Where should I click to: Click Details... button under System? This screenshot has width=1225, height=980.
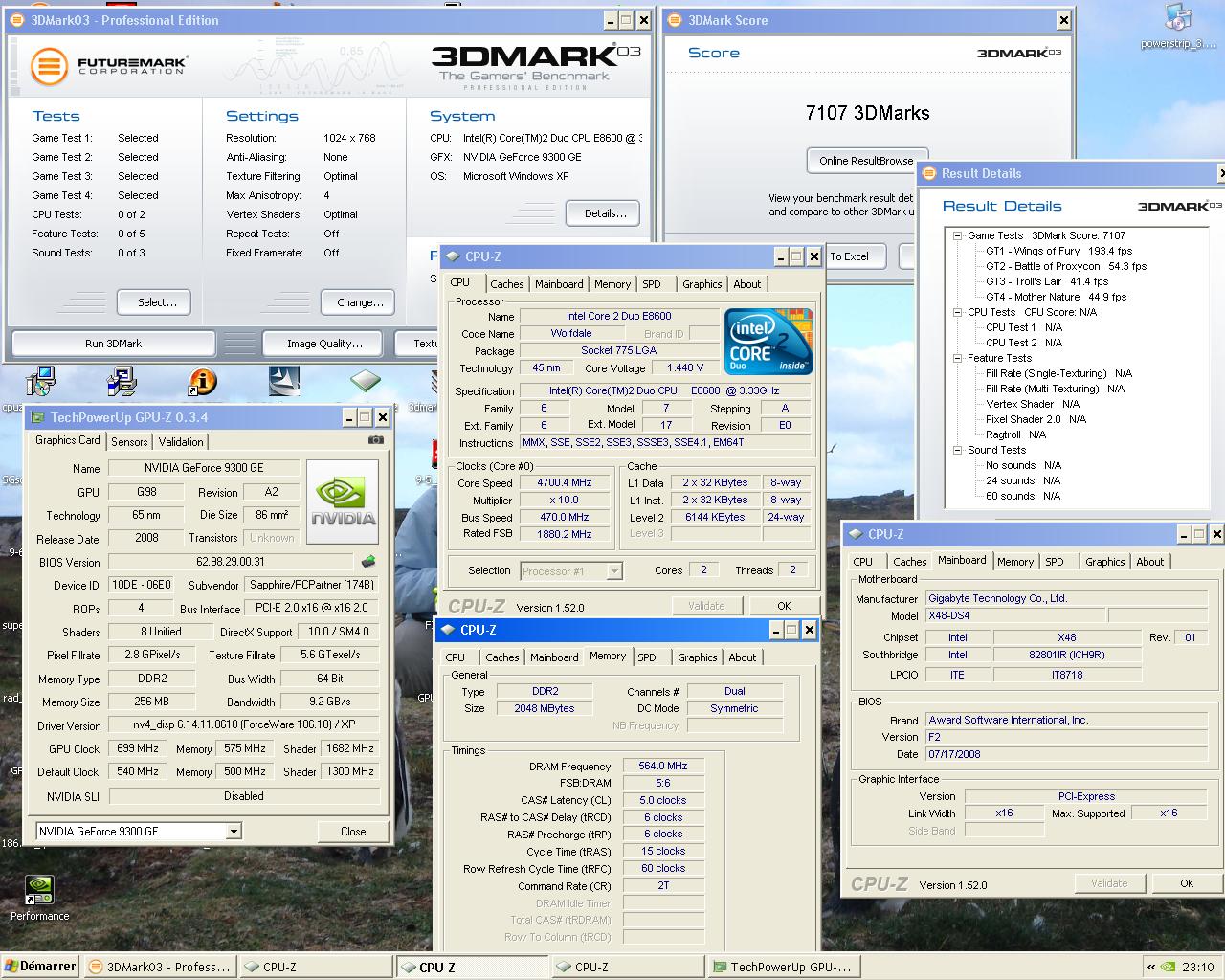pyautogui.click(x=603, y=213)
